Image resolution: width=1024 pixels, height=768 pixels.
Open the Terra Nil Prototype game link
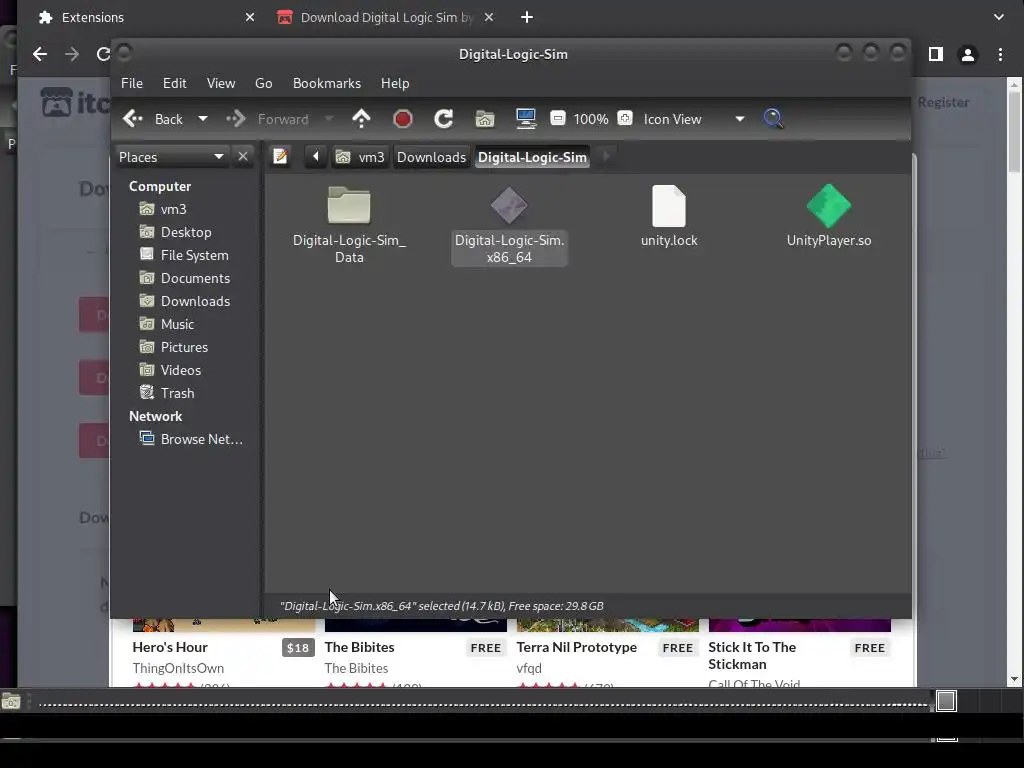point(576,647)
